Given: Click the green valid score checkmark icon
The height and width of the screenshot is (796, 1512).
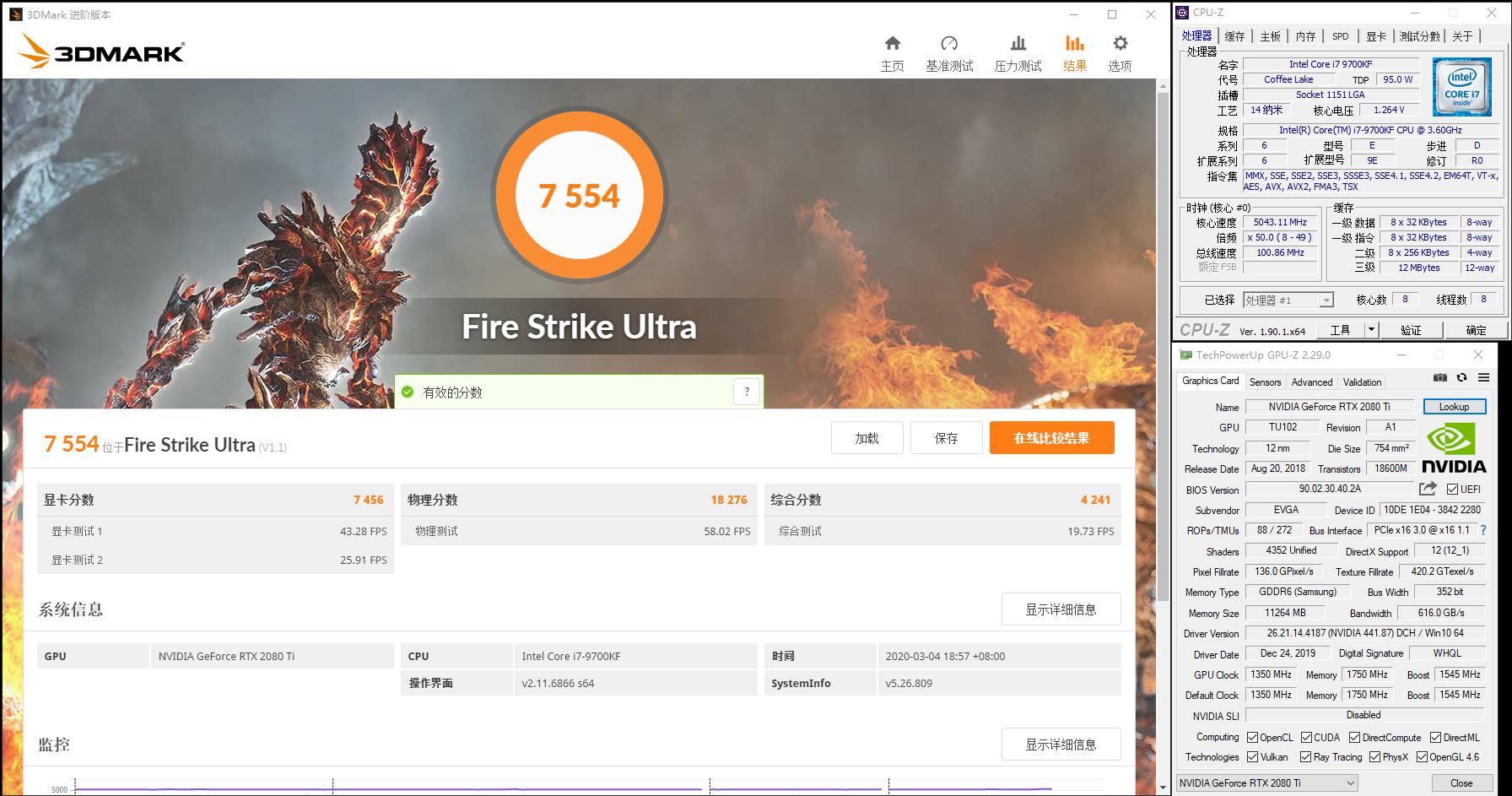Looking at the screenshot, I should pyautogui.click(x=408, y=392).
